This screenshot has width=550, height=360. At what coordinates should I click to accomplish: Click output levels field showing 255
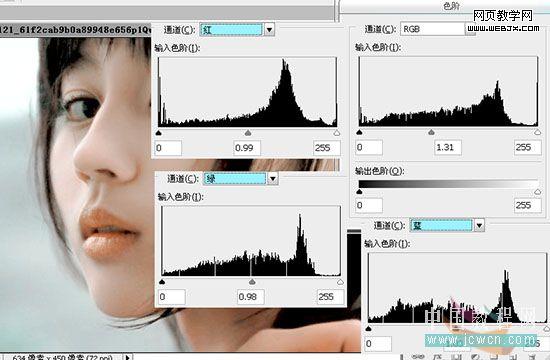528,205
